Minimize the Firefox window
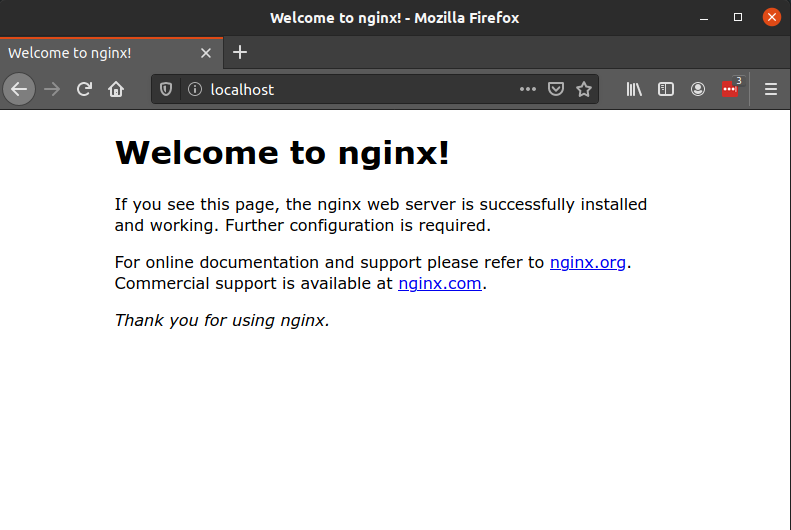Screen dimensions: 791x530 coord(704,18)
